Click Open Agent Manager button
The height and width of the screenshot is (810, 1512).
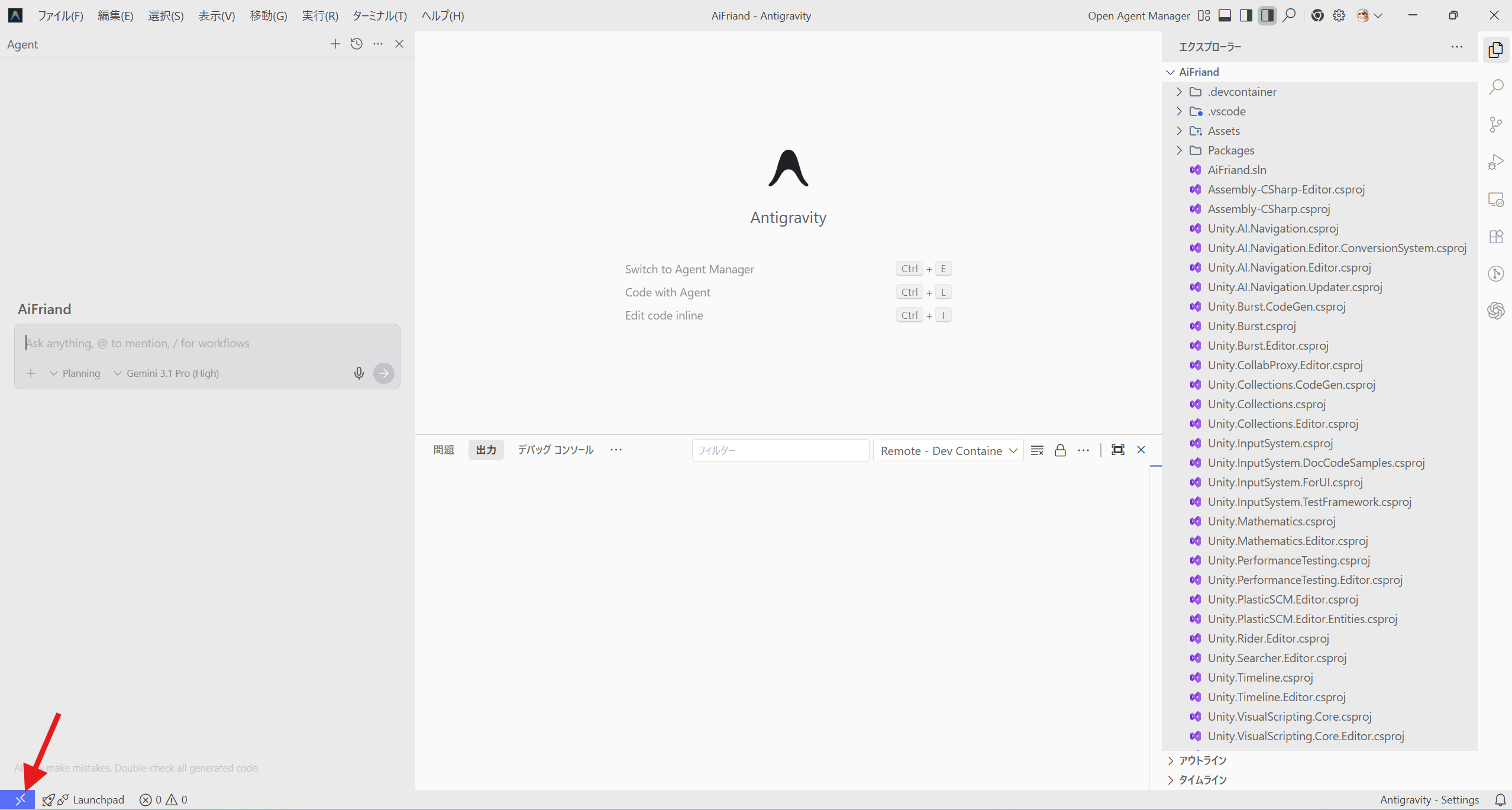1138,15
